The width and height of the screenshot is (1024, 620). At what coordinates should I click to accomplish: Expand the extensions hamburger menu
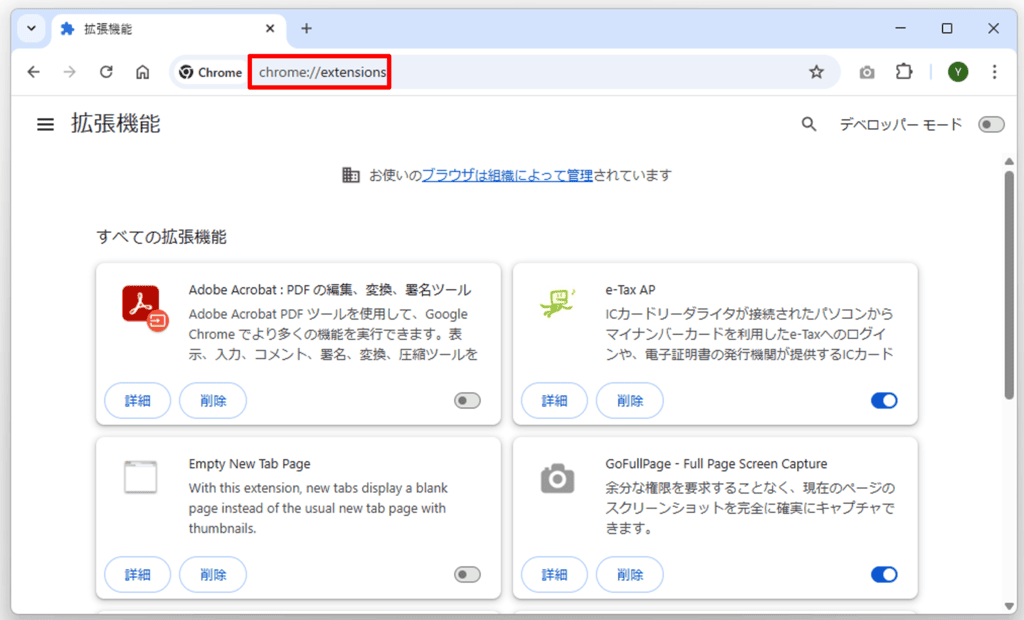[44, 124]
